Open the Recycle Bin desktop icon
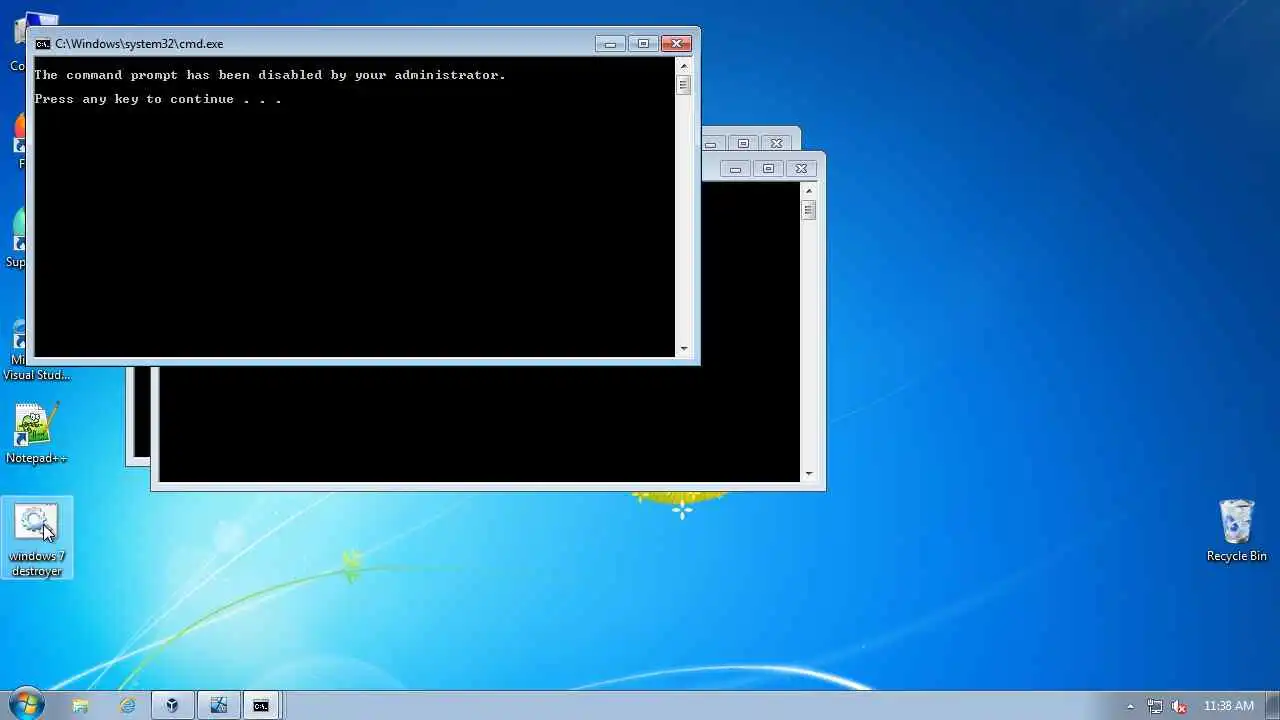 tap(1236, 530)
